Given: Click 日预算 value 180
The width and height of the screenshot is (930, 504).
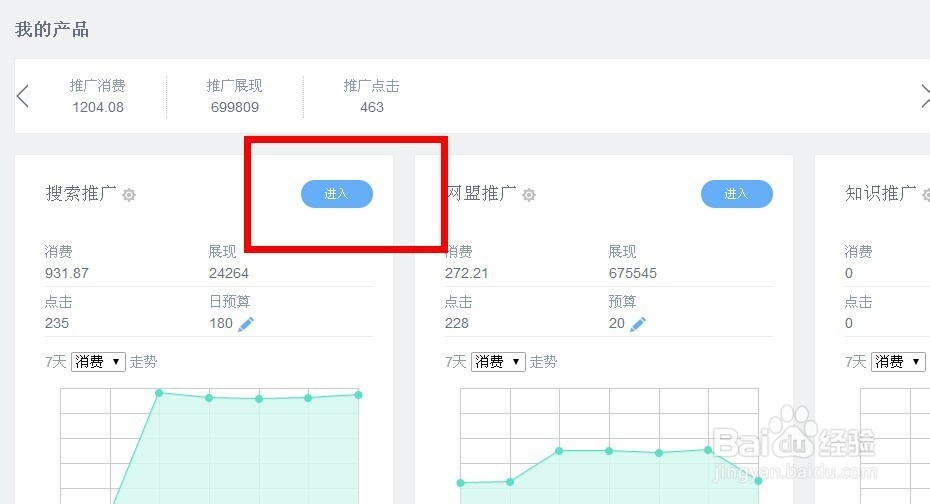Looking at the screenshot, I should click(221, 323).
